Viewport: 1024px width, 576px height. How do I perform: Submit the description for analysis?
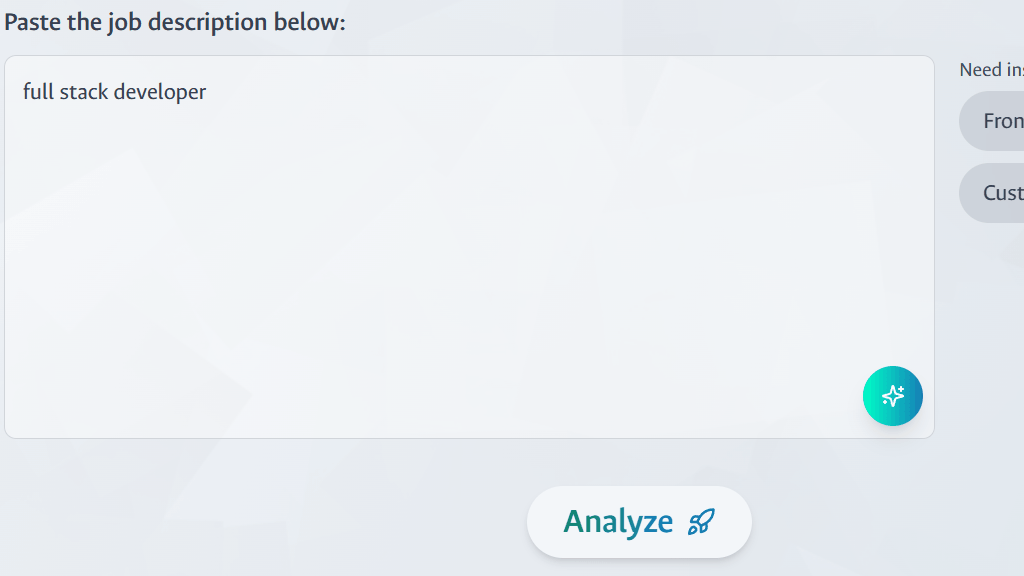(639, 521)
